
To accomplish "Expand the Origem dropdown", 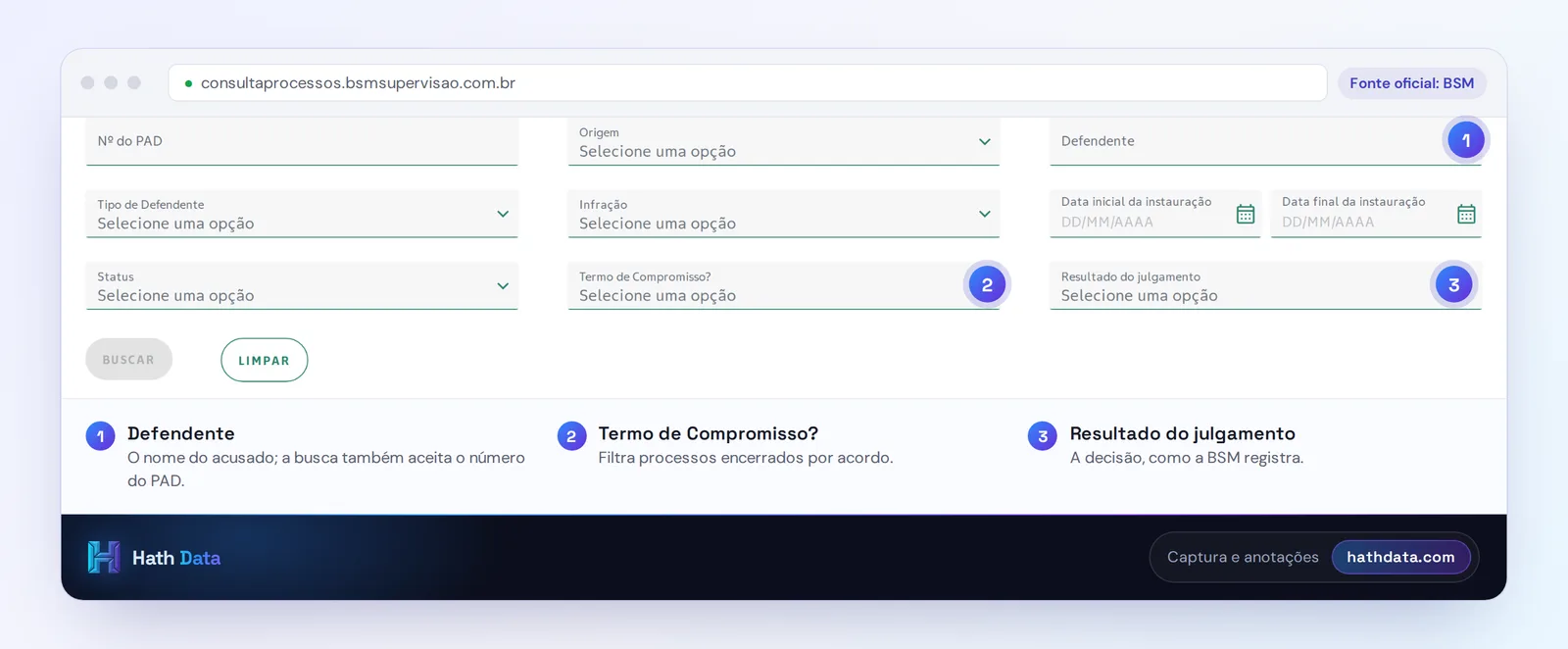I will [x=783, y=141].
